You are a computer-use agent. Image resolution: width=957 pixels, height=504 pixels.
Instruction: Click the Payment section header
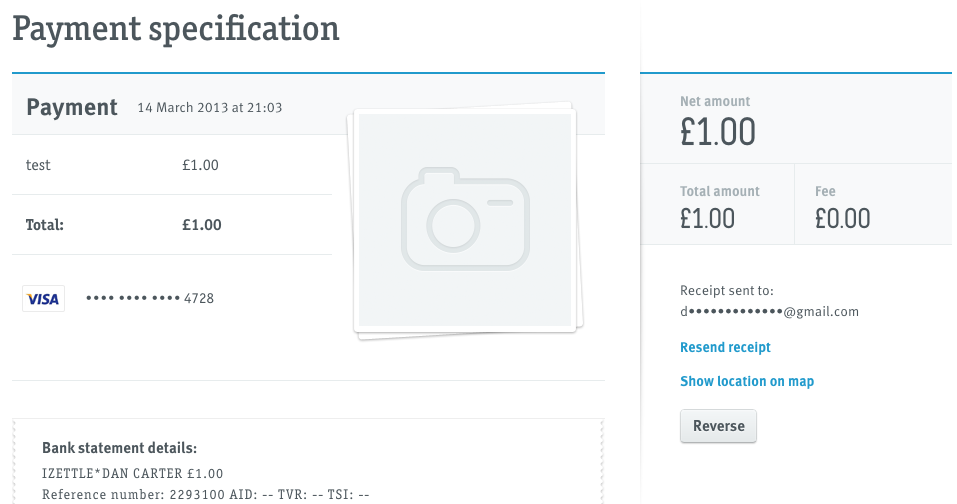coord(71,107)
